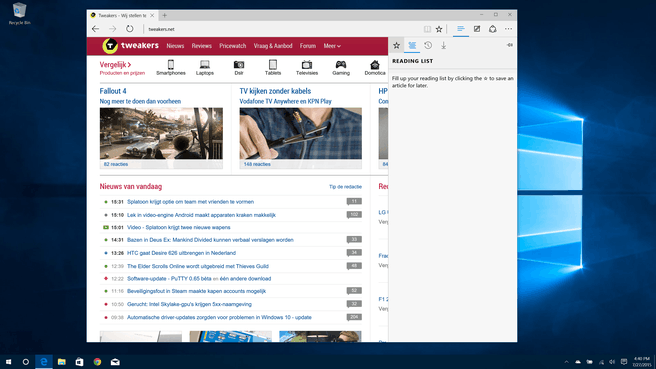
Task: Refresh the tweakers.net page
Action: tap(130, 29)
